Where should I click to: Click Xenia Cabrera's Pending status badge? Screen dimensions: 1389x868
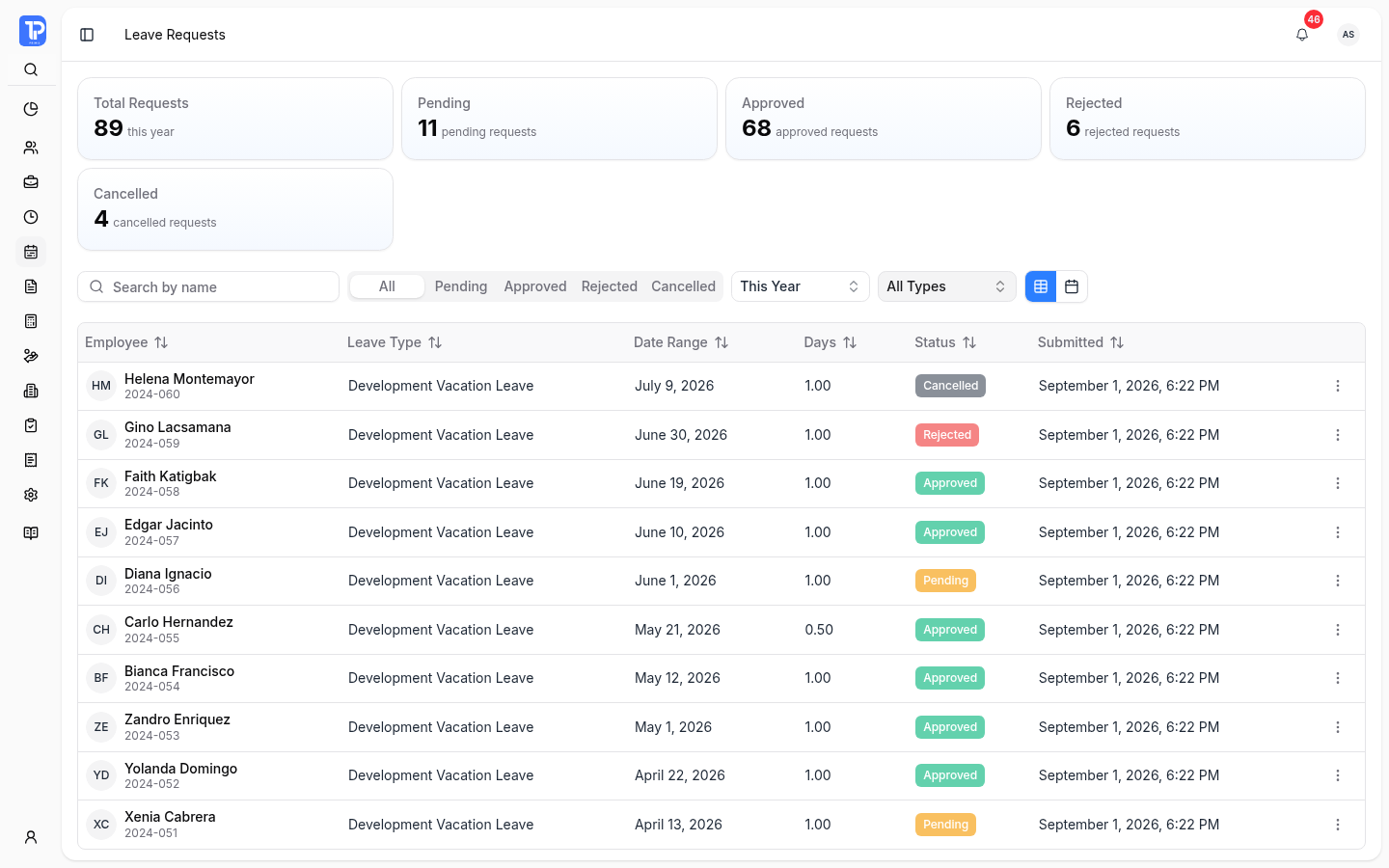click(945, 825)
